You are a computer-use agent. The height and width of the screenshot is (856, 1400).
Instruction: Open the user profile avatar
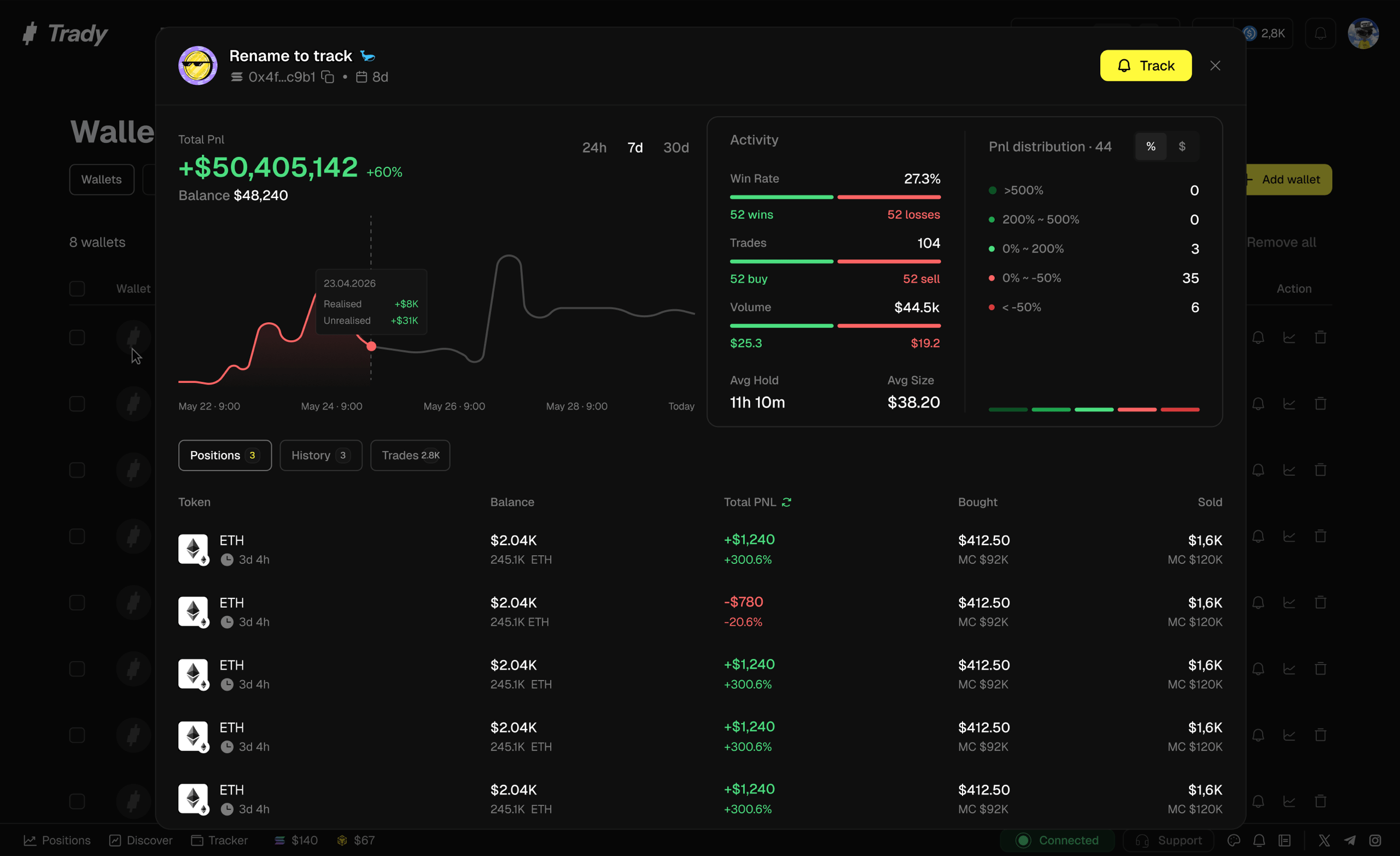[1363, 33]
